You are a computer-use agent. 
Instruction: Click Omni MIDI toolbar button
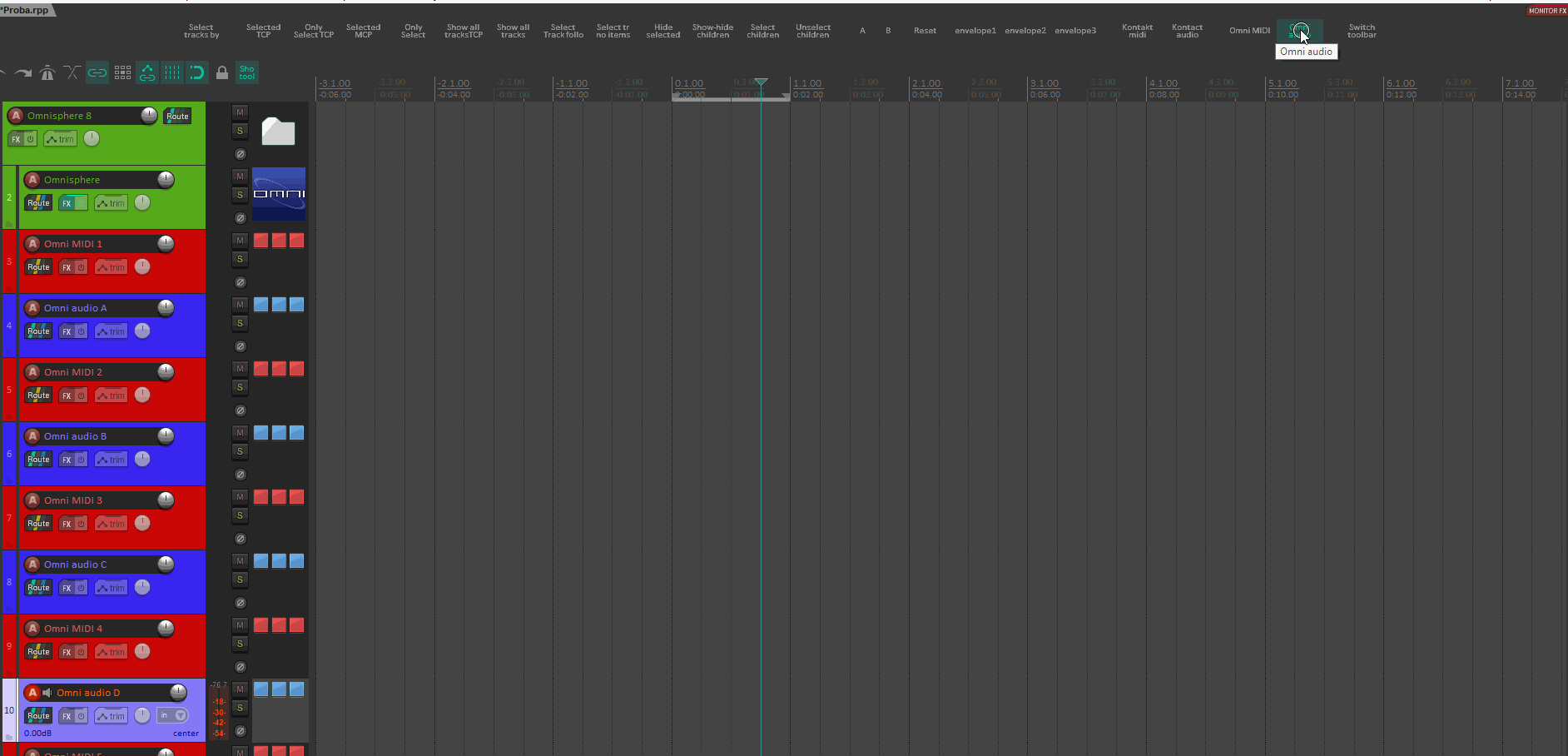click(x=1250, y=31)
